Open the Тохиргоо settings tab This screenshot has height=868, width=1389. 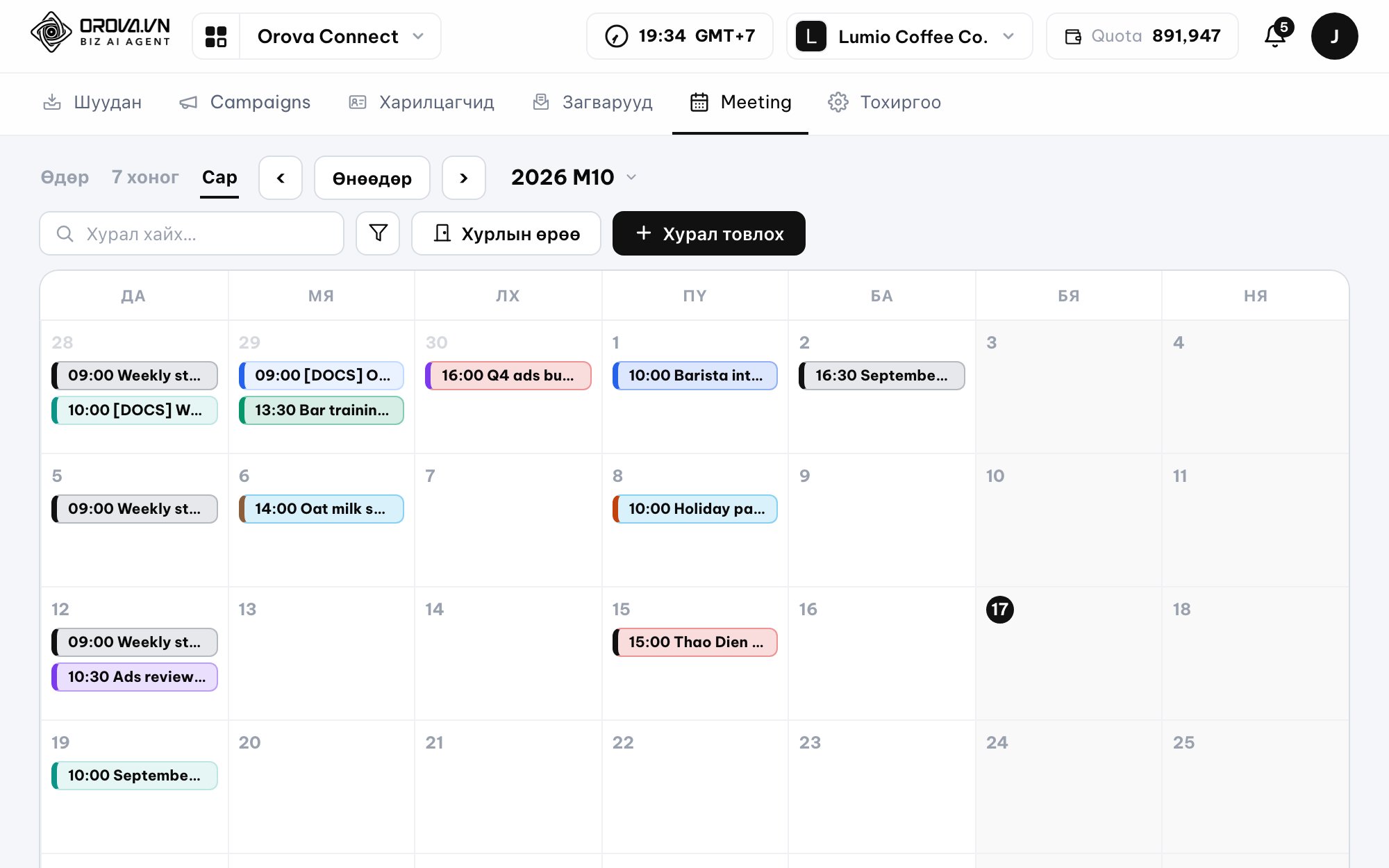tap(885, 102)
